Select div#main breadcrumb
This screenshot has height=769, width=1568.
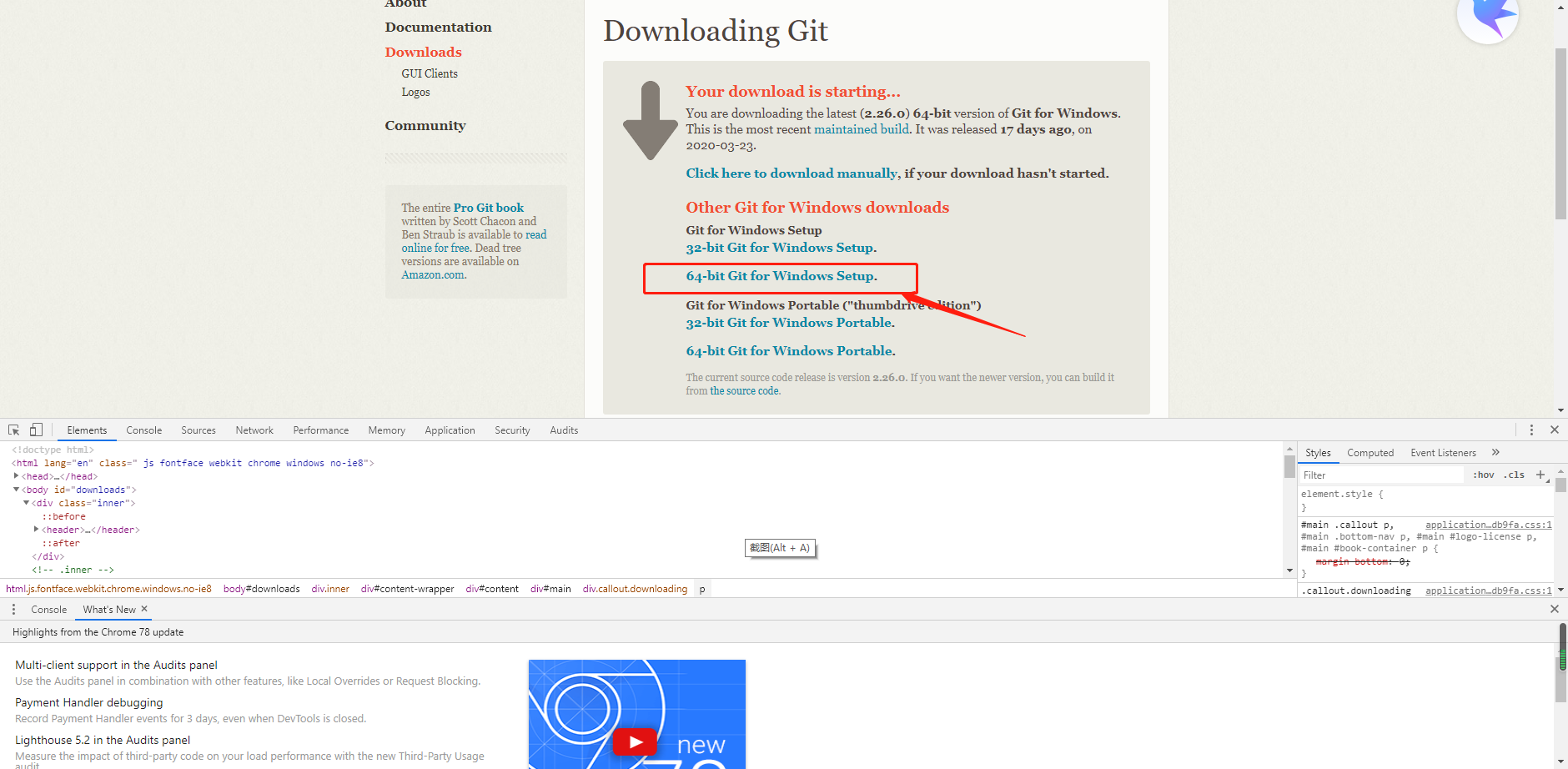coord(550,589)
